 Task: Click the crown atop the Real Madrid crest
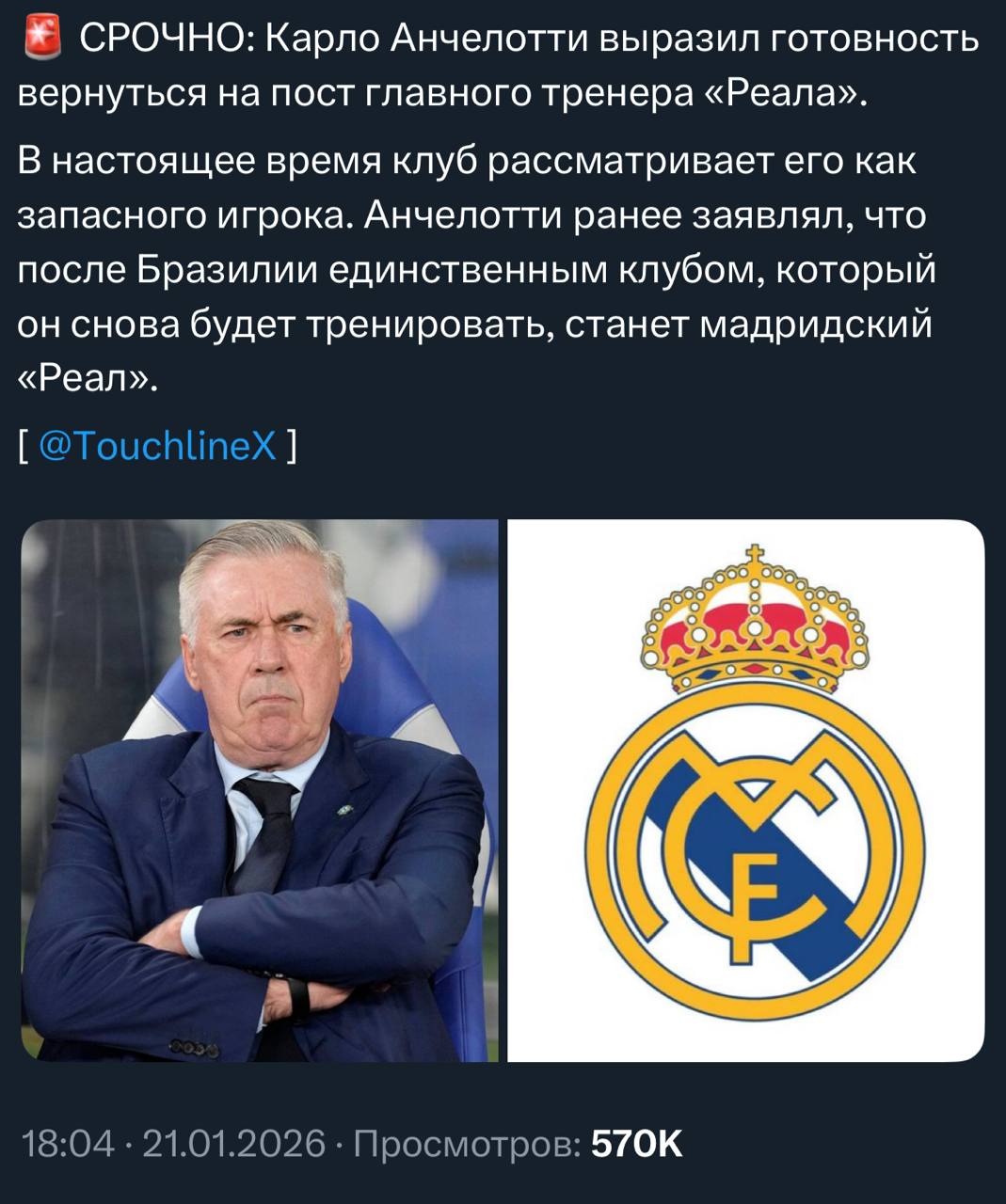(x=752, y=621)
